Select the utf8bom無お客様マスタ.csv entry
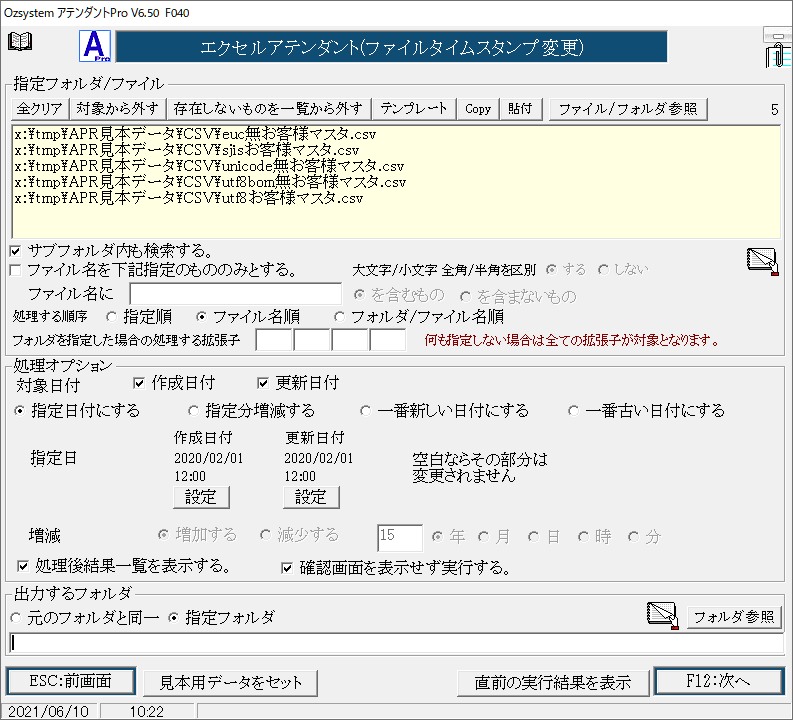793x720 pixels. click(210, 182)
